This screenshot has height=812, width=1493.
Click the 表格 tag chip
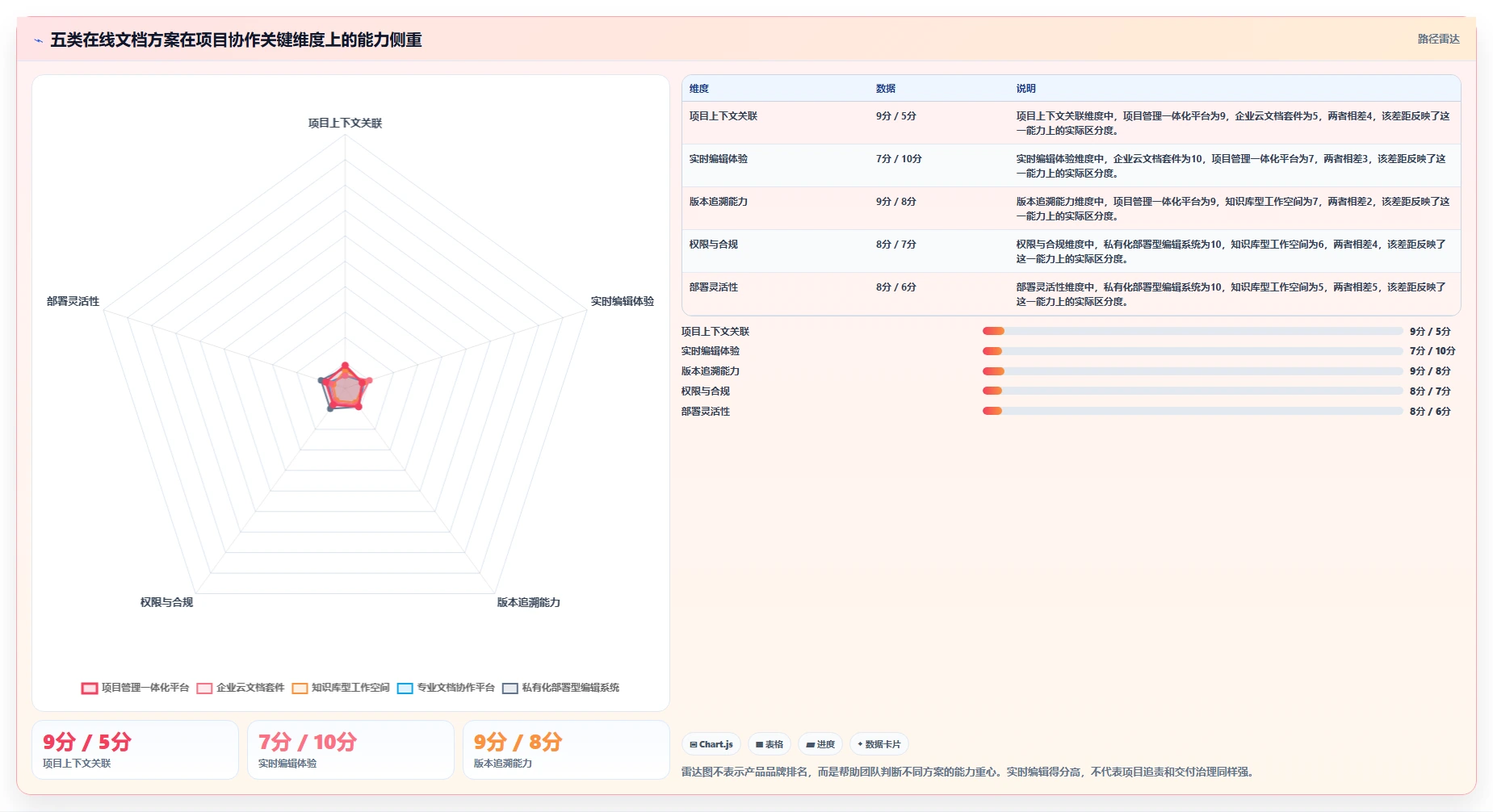(770, 744)
